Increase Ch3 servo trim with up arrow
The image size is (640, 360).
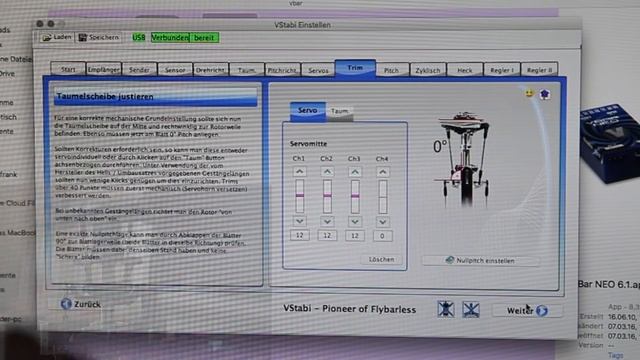coord(355,172)
